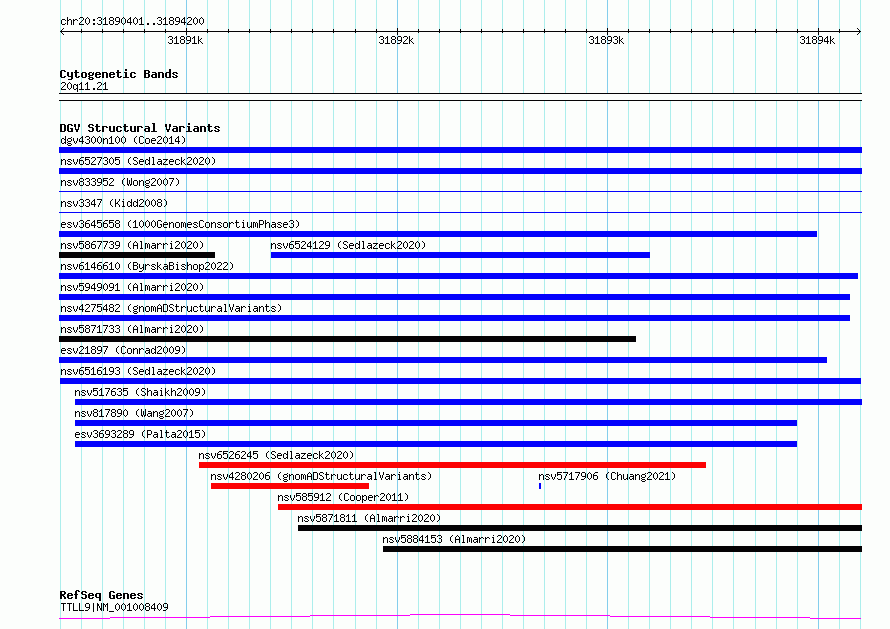
Task: Click the blue bar under nsv5949091
Action: 455,297
